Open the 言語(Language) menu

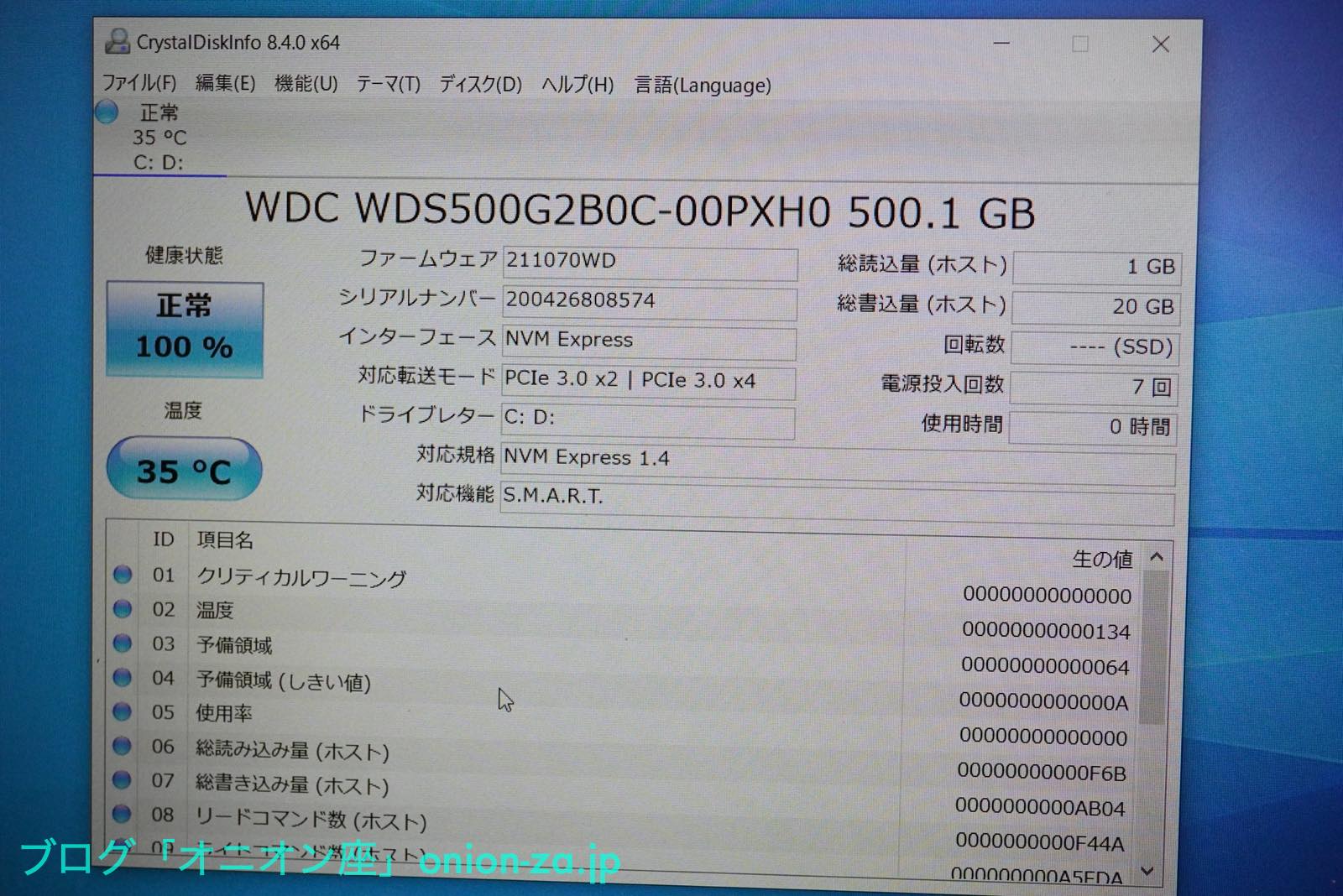703,86
